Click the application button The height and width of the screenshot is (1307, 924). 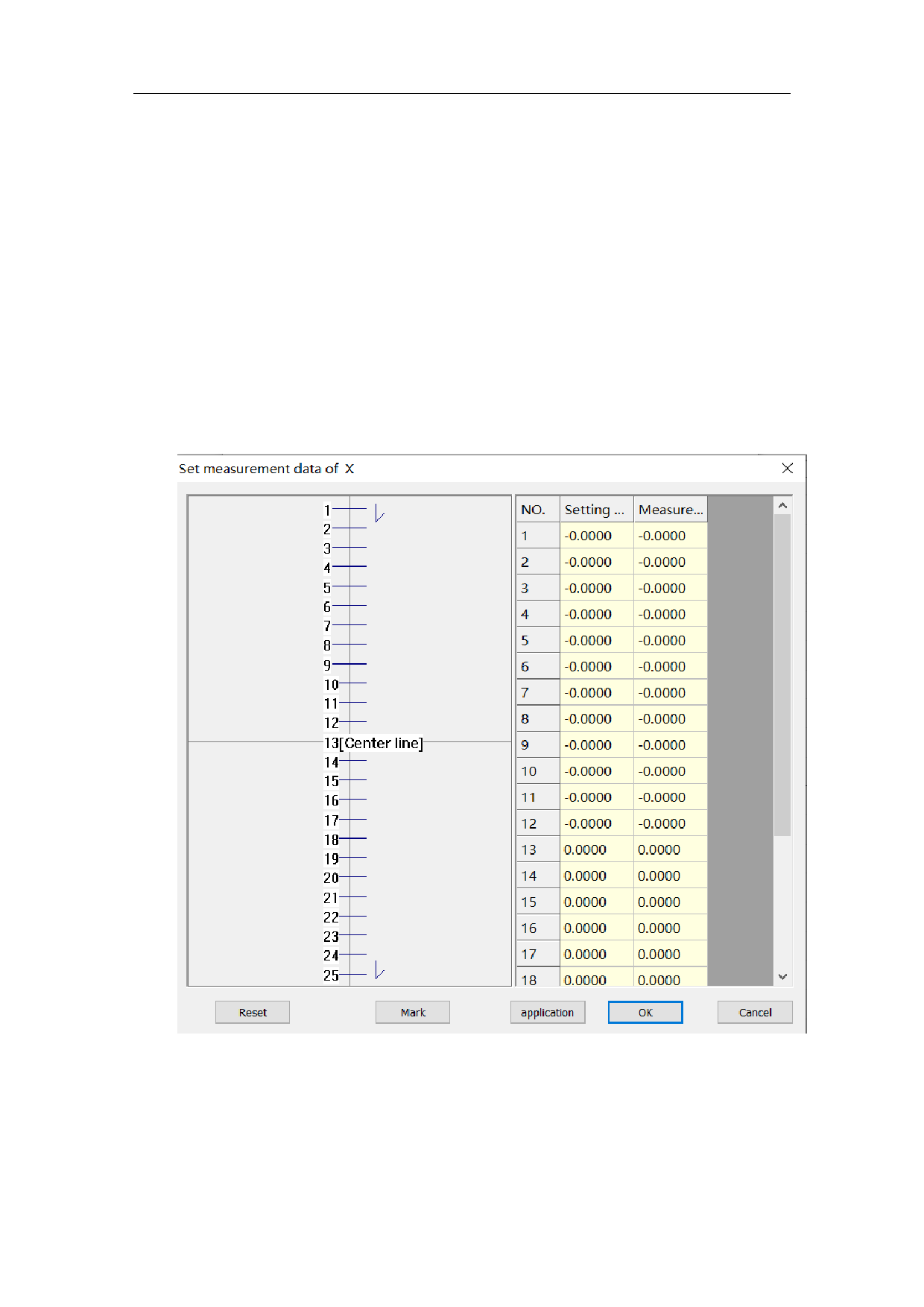[x=547, y=1012]
